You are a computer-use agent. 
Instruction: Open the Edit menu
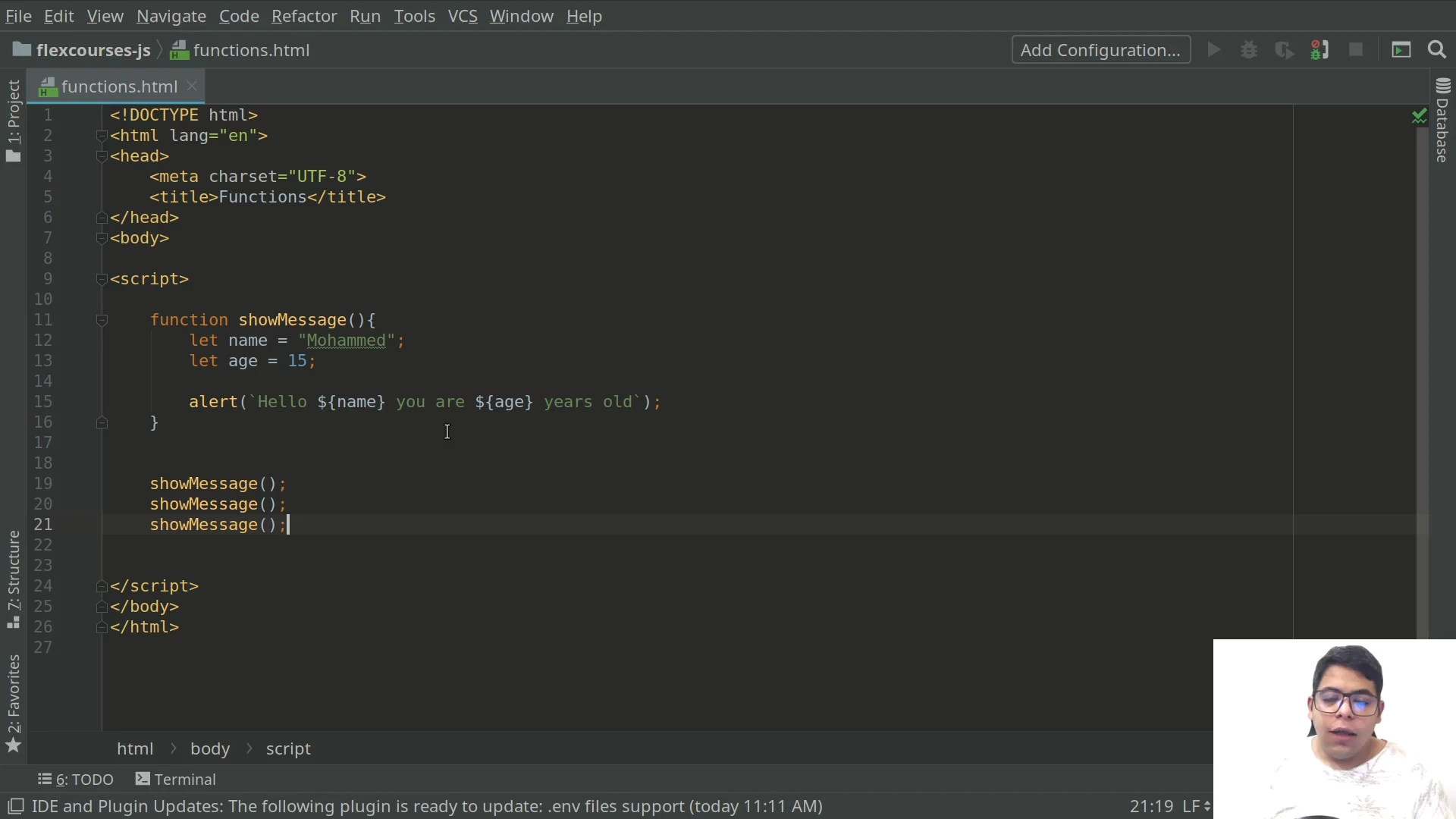59,16
